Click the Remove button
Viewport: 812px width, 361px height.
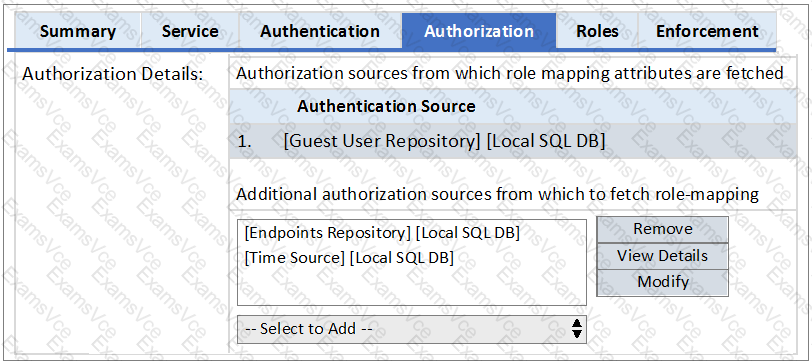pos(663,229)
